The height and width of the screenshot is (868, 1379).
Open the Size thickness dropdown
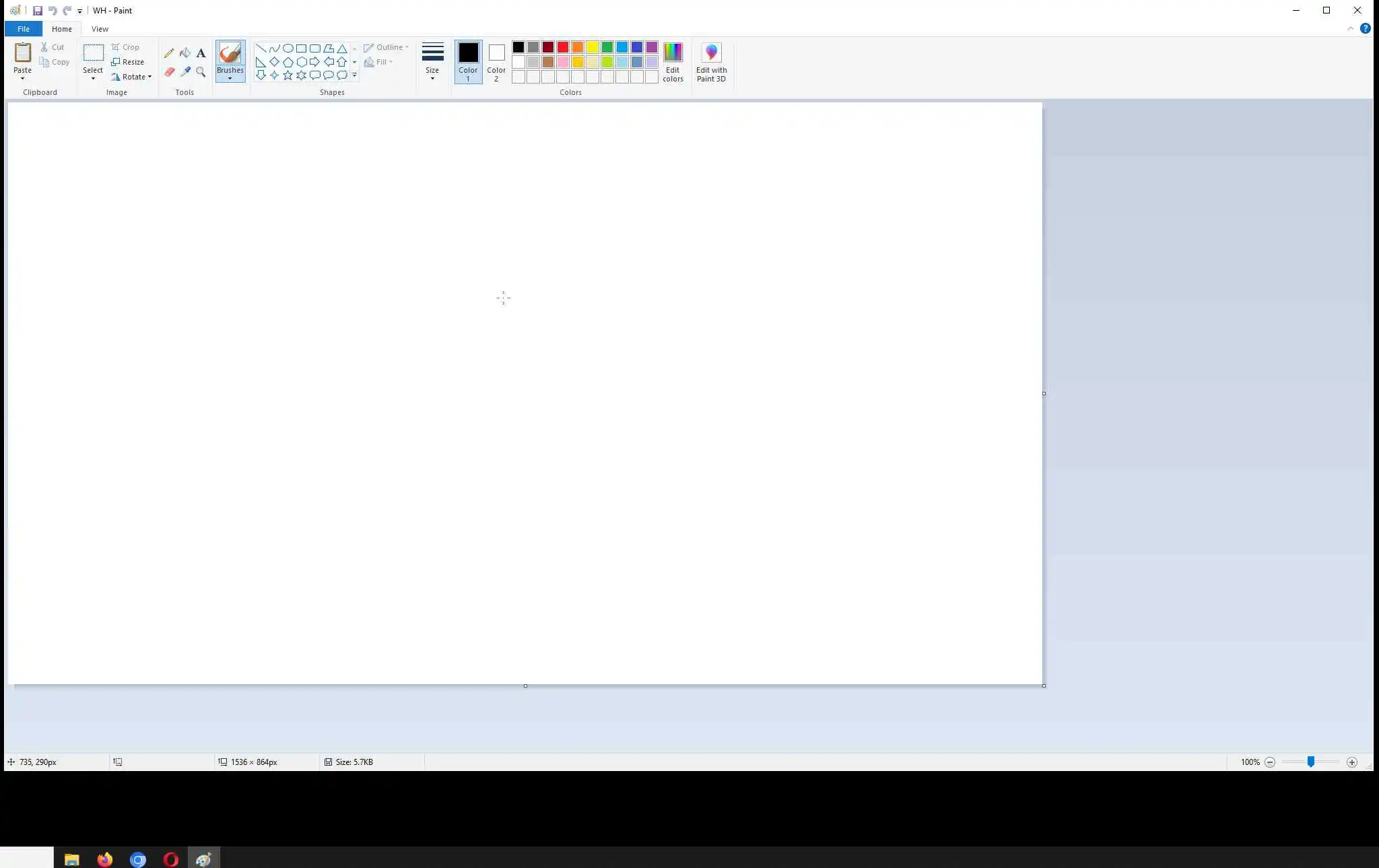click(432, 62)
